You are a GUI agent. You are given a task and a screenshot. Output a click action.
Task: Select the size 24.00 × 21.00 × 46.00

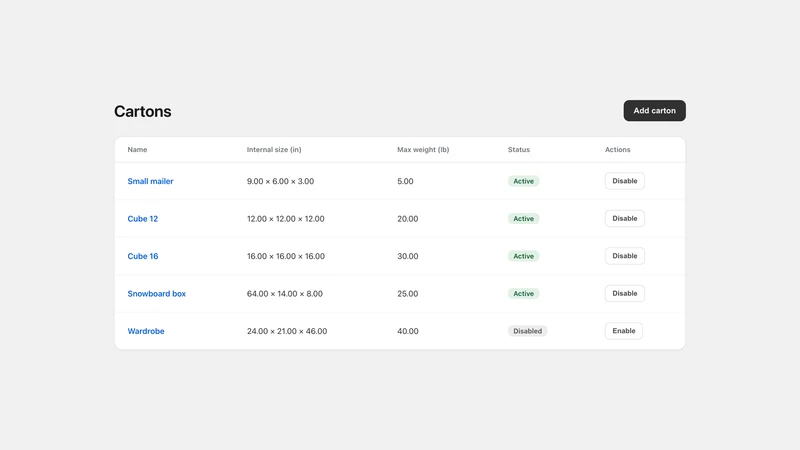click(287, 331)
